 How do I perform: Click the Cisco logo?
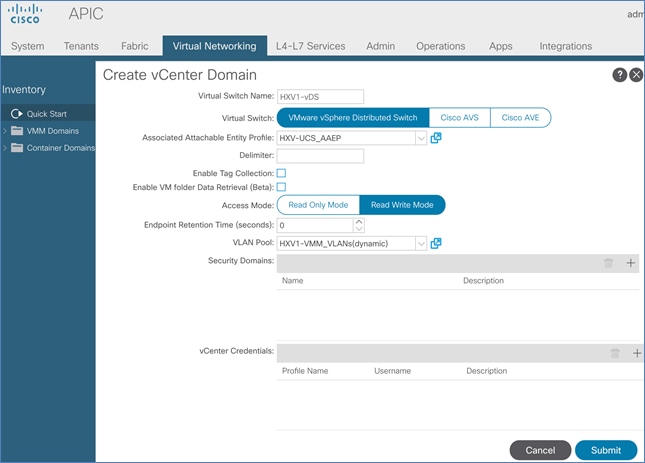(25, 14)
